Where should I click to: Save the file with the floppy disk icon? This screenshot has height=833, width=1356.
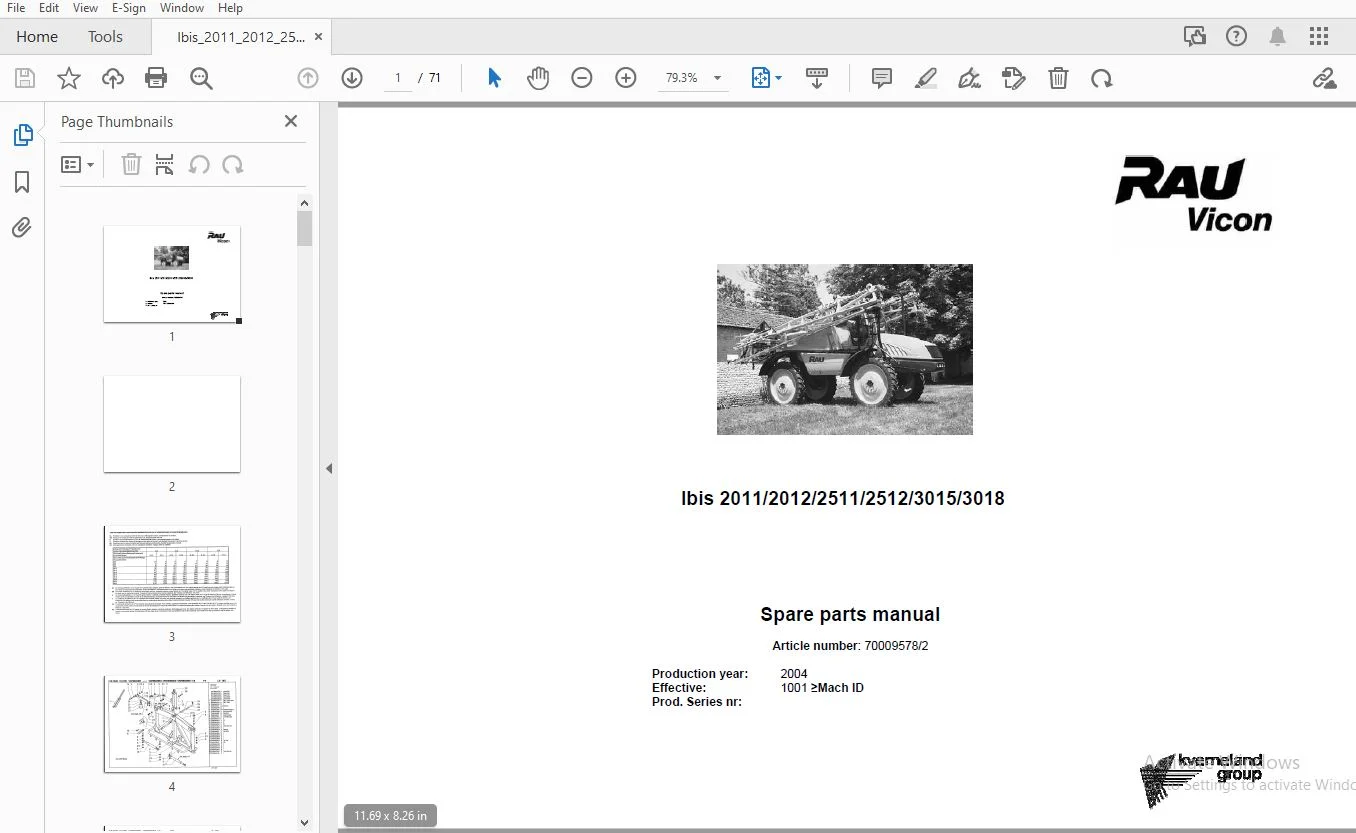tap(25, 78)
